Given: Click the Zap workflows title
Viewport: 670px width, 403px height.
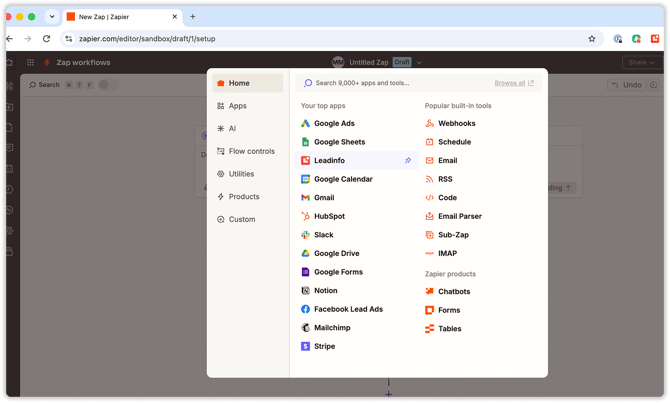Looking at the screenshot, I should point(83,62).
